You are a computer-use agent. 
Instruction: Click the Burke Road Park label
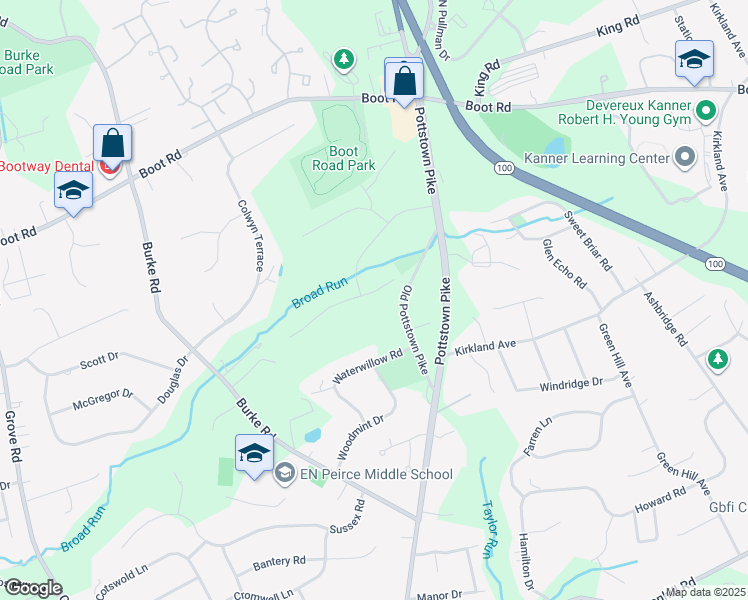[26, 62]
